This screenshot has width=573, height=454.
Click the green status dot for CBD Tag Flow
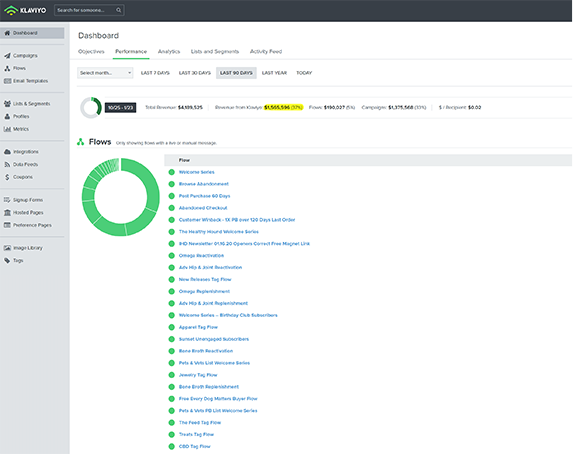(x=171, y=447)
